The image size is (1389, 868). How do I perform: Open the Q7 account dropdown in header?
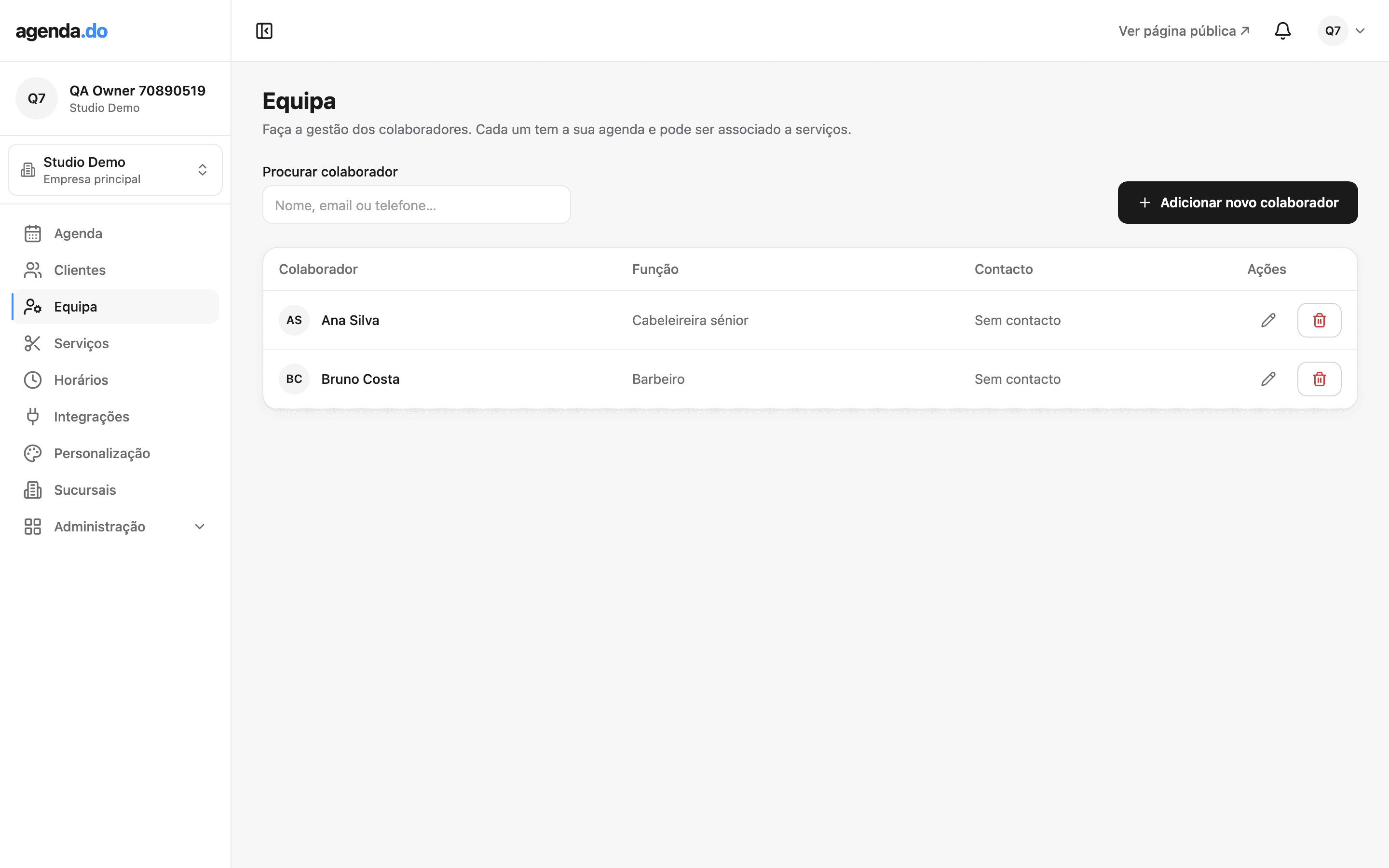[1342, 31]
